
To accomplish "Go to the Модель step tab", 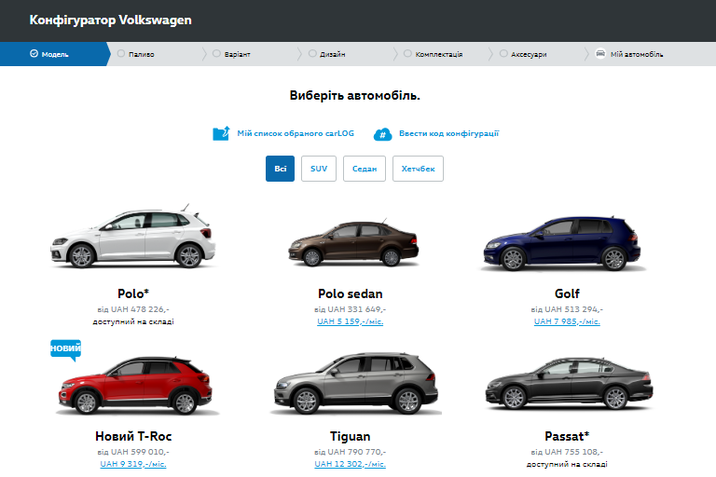I will [55, 54].
